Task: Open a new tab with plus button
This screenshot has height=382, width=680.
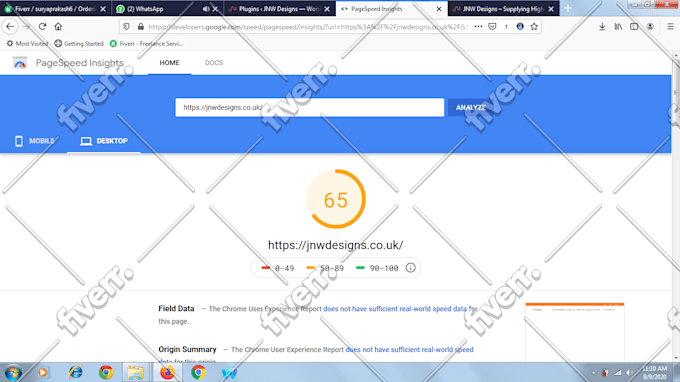Action: [568, 8]
